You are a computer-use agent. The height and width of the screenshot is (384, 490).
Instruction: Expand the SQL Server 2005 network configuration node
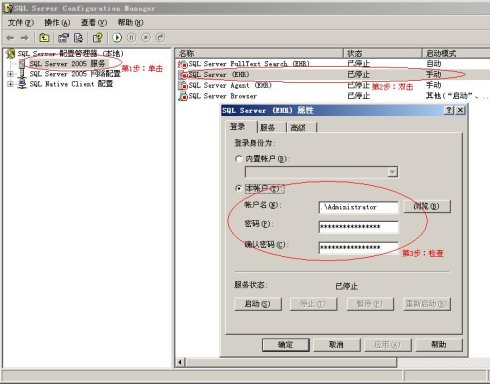[10, 74]
